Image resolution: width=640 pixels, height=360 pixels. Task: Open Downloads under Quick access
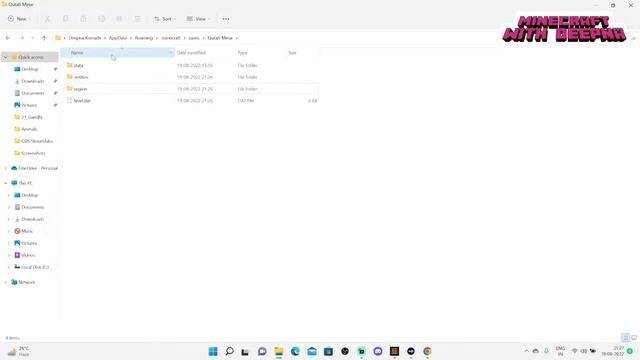tap(32, 81)
